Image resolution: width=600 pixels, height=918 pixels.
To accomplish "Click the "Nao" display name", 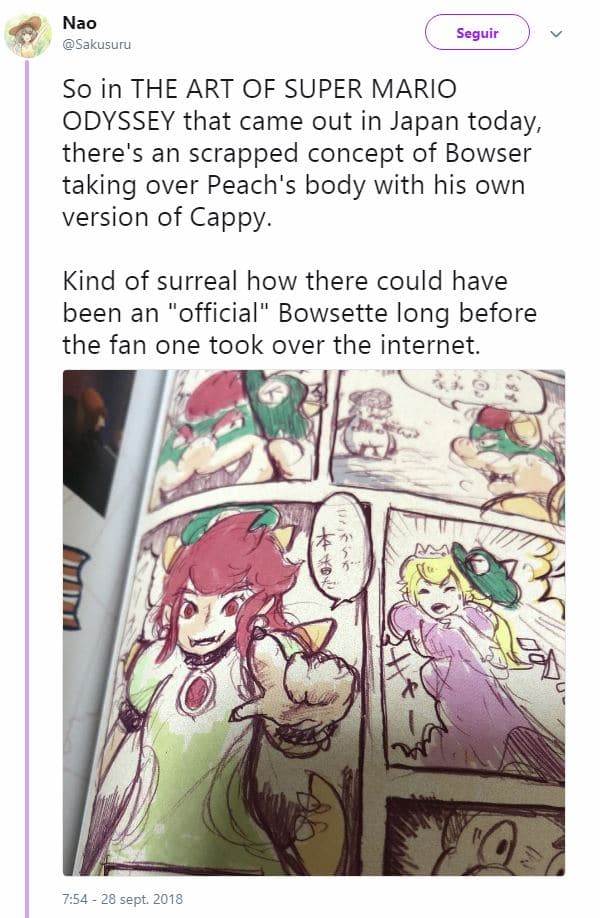I will tap(80, 23).
